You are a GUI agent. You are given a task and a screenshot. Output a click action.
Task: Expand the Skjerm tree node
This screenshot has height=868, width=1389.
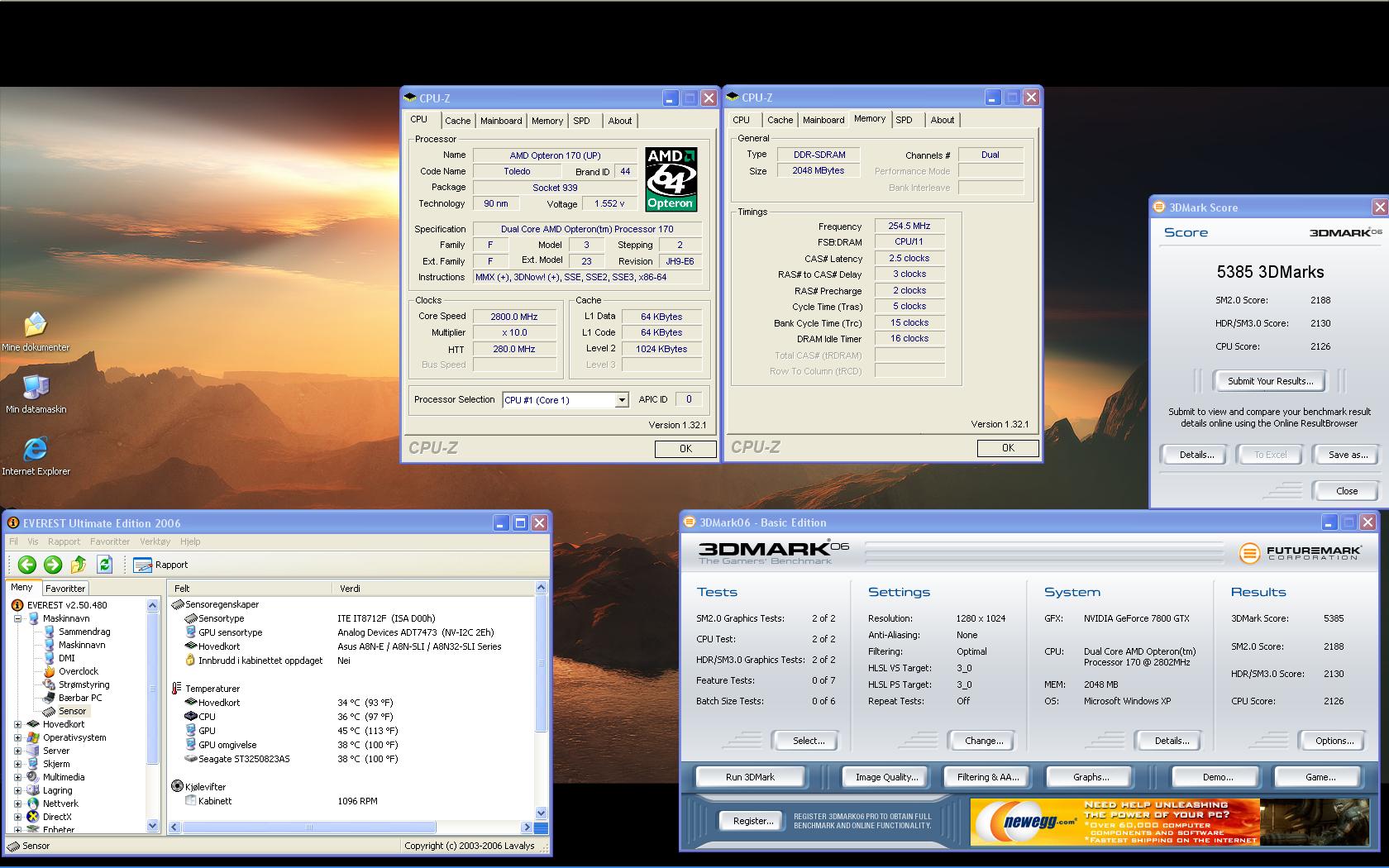pos(18,764)
